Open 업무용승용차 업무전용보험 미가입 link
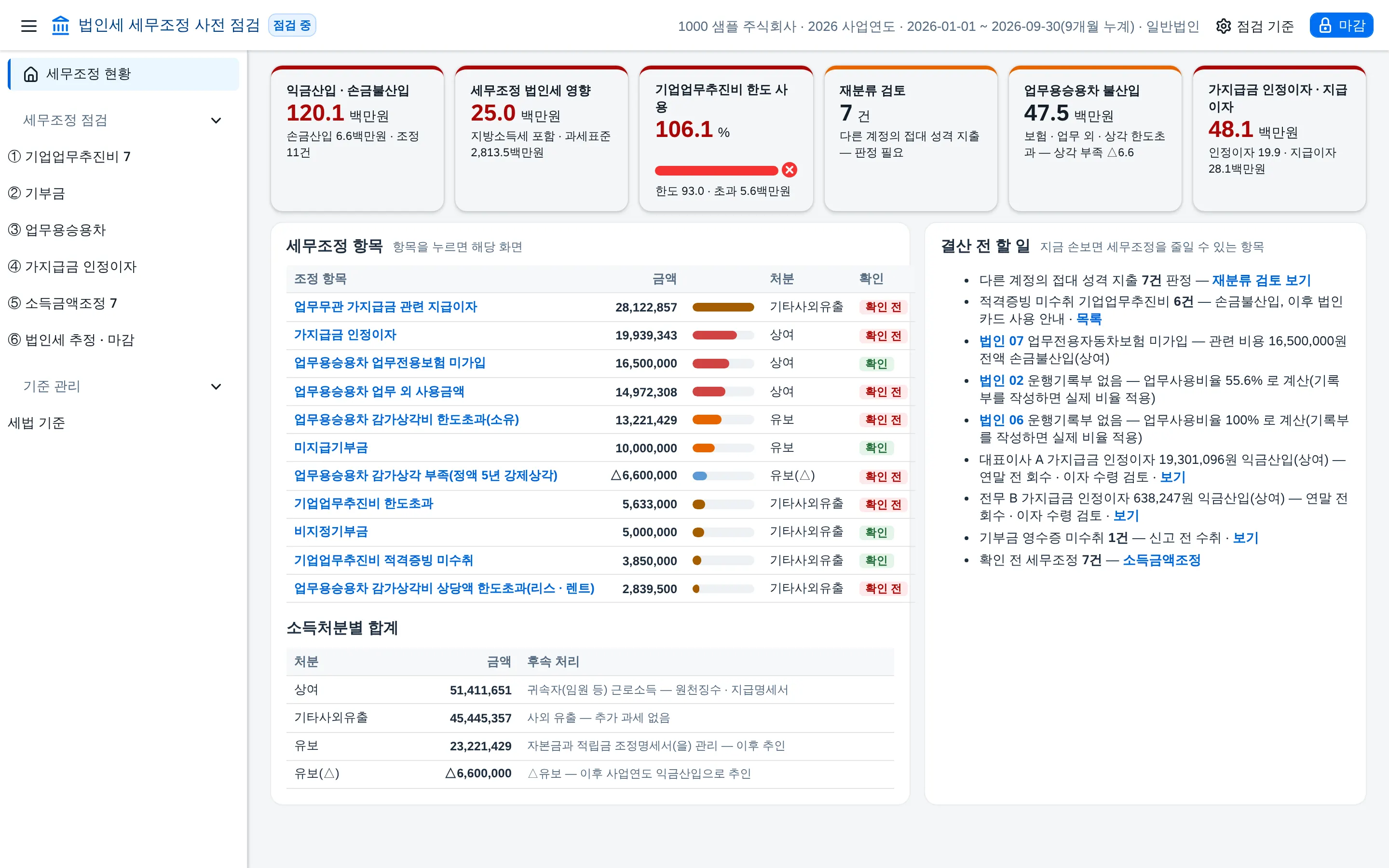 point(390,363)
